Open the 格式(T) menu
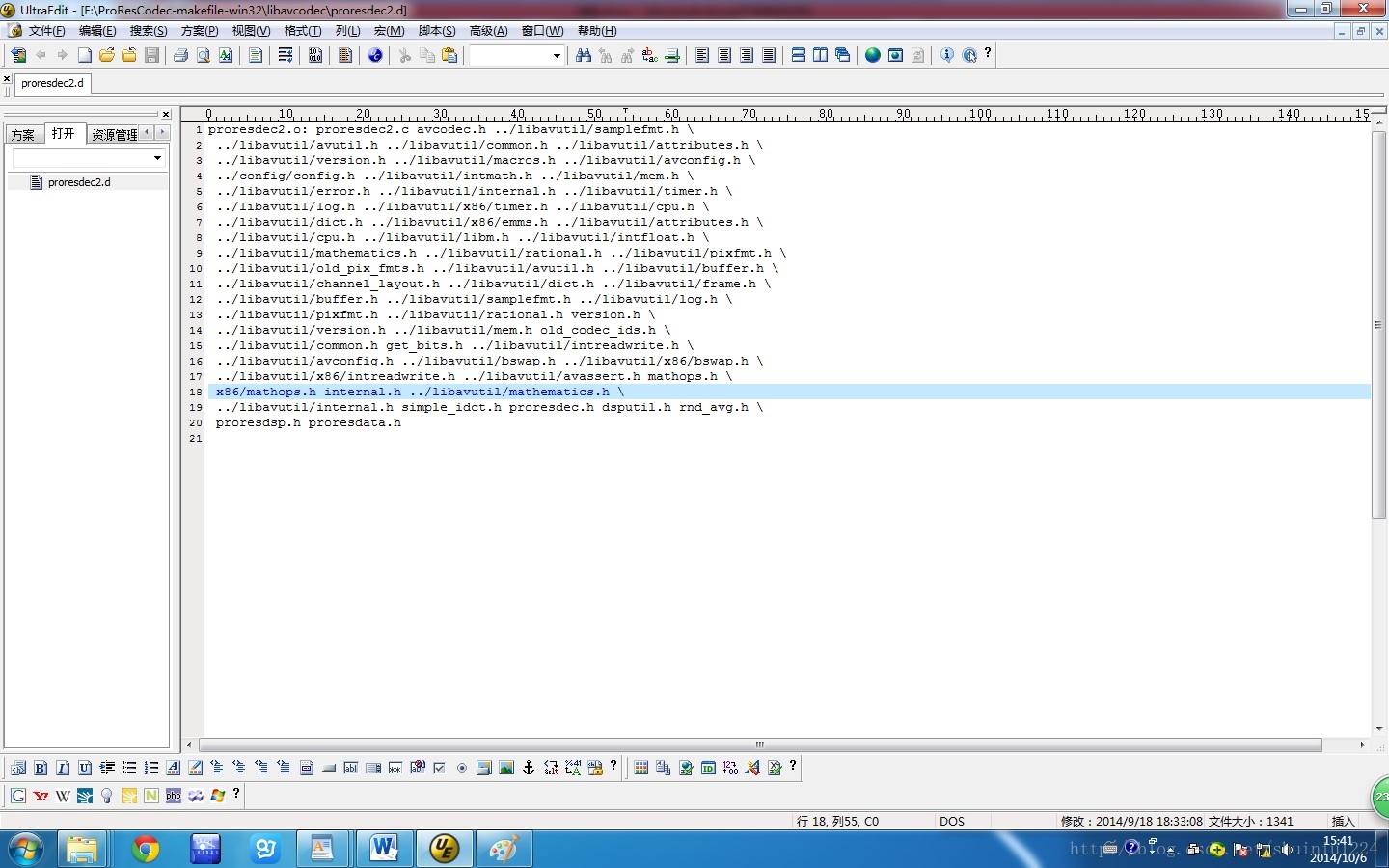This screenshot has height=868, width=1389. [303, 31]
